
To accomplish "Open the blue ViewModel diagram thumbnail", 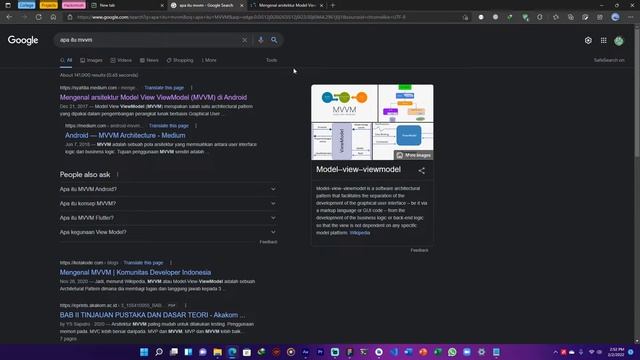I will tap(403, 141).
